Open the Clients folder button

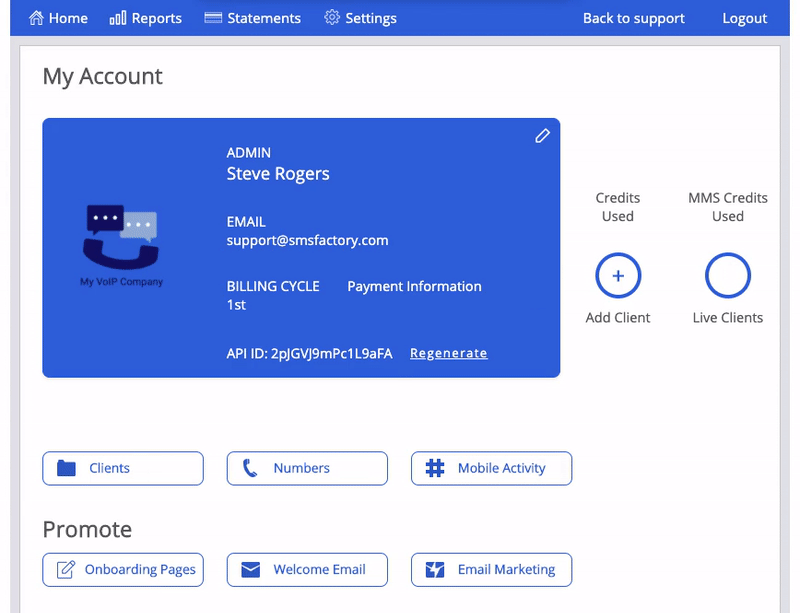123,468
